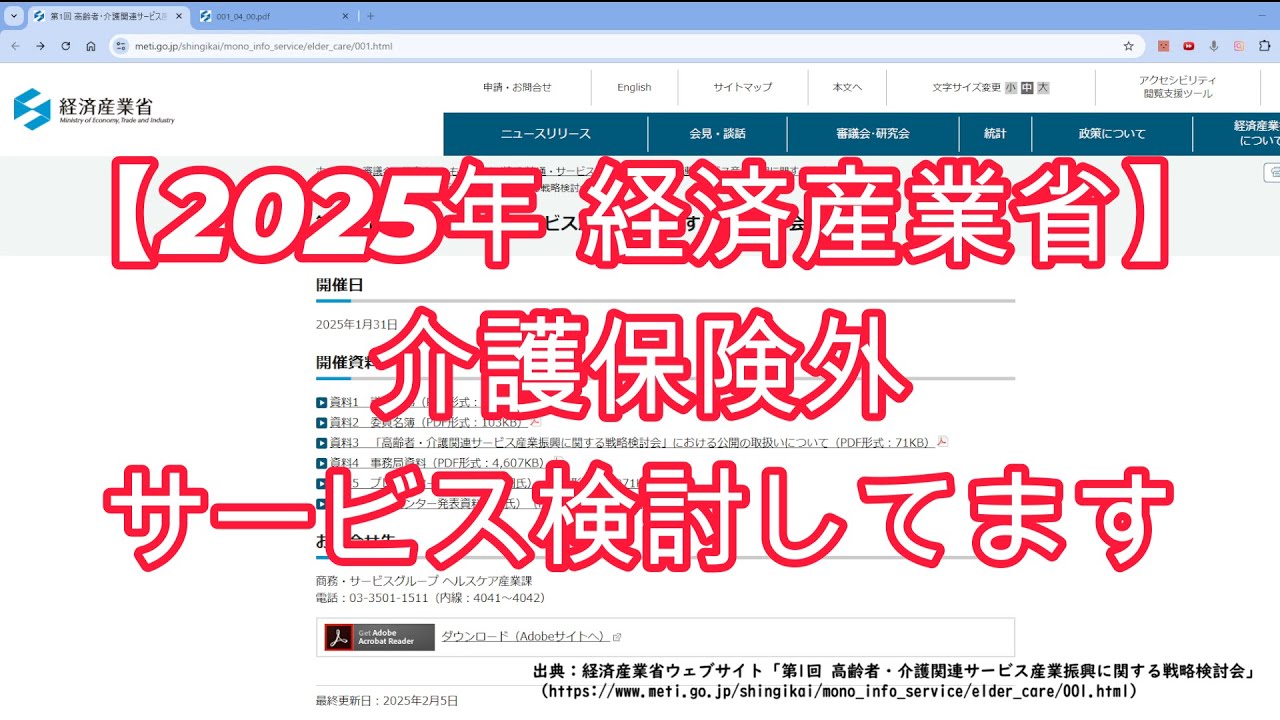Go back to the previous page
The height and width of the screenshot is (720, 1280).
tap(15, 46)
